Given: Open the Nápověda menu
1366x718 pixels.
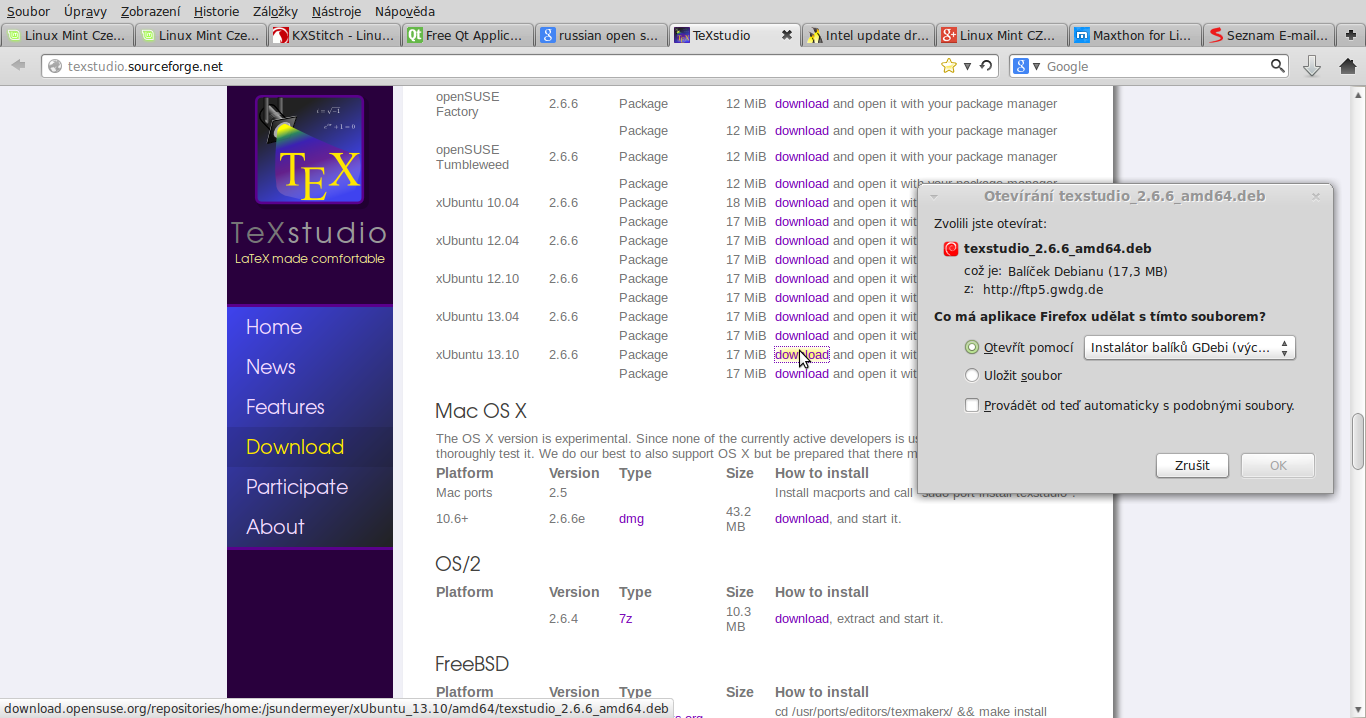Looking at the screenshot, I should (405, 11).
